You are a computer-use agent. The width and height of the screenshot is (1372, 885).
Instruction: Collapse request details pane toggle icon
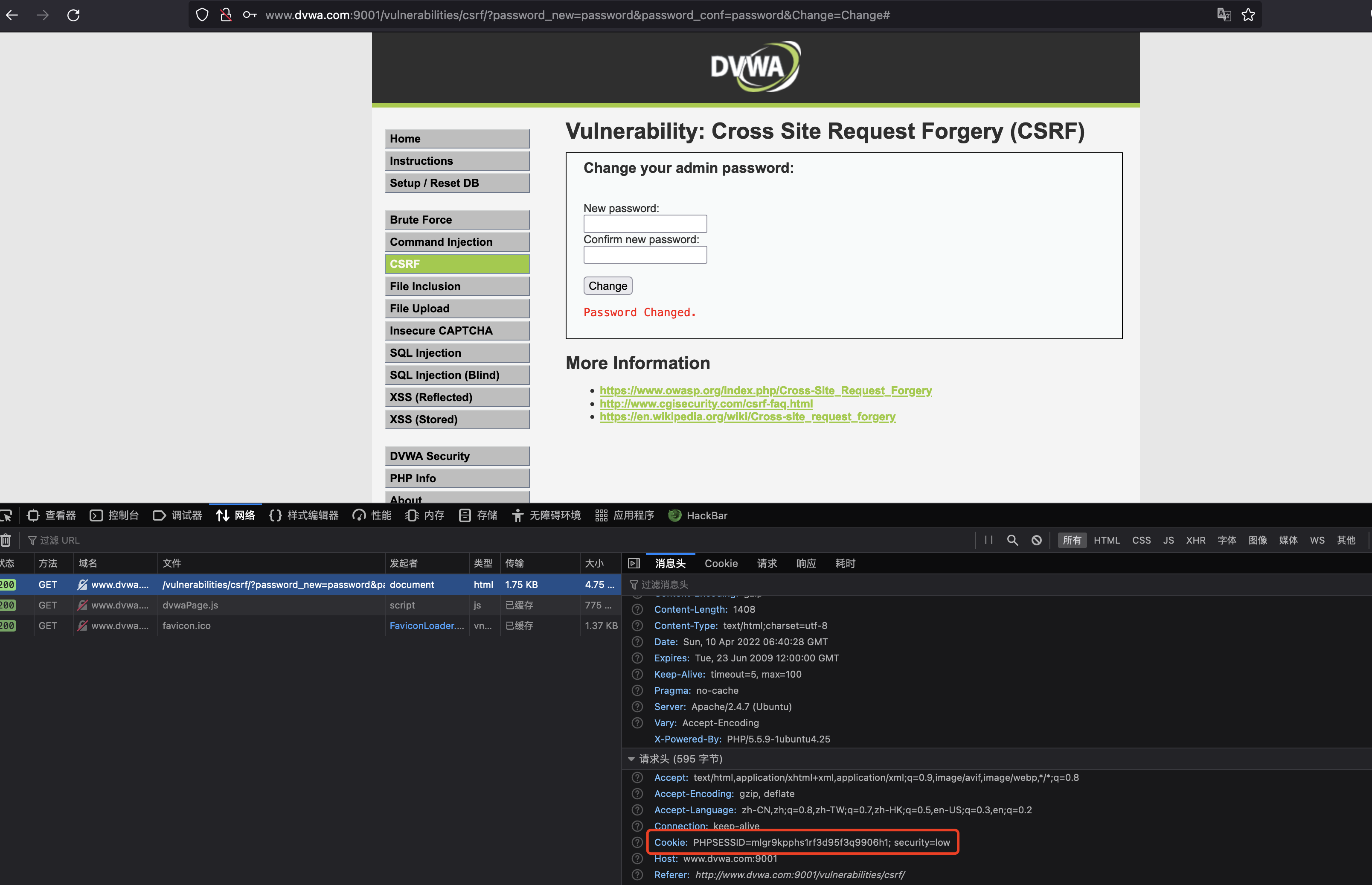[x=634, y=563]
